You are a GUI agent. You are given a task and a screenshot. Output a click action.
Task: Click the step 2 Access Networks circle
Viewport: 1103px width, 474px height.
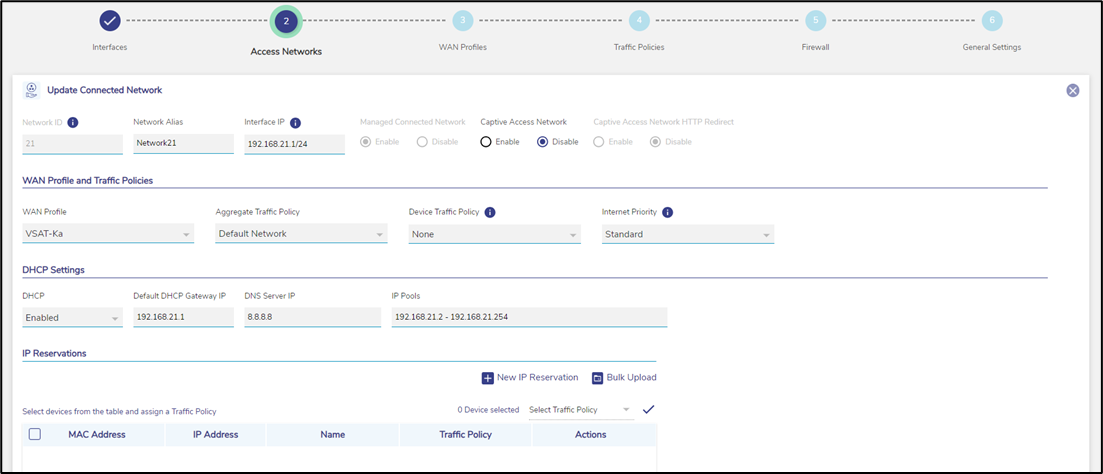(x=286, y=22)
